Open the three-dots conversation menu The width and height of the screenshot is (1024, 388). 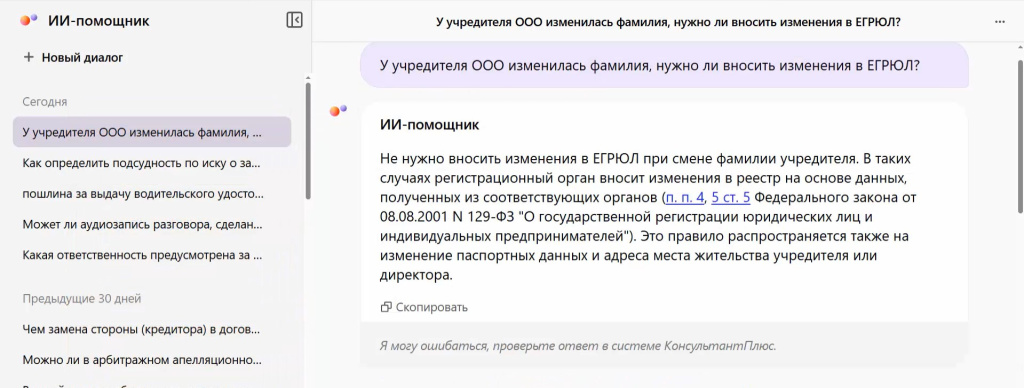tap(1000, 22)
